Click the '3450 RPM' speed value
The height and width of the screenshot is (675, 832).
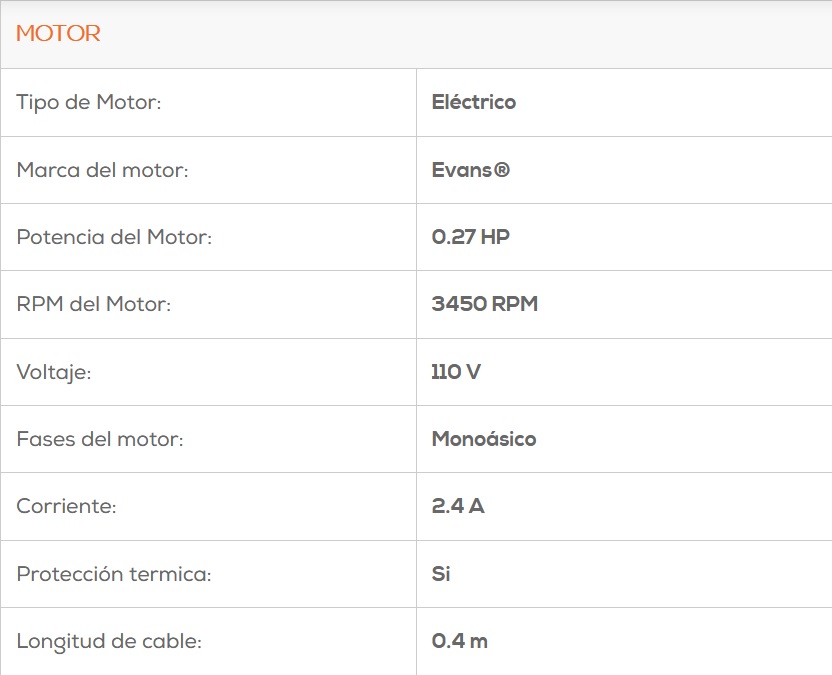point(485,305)
